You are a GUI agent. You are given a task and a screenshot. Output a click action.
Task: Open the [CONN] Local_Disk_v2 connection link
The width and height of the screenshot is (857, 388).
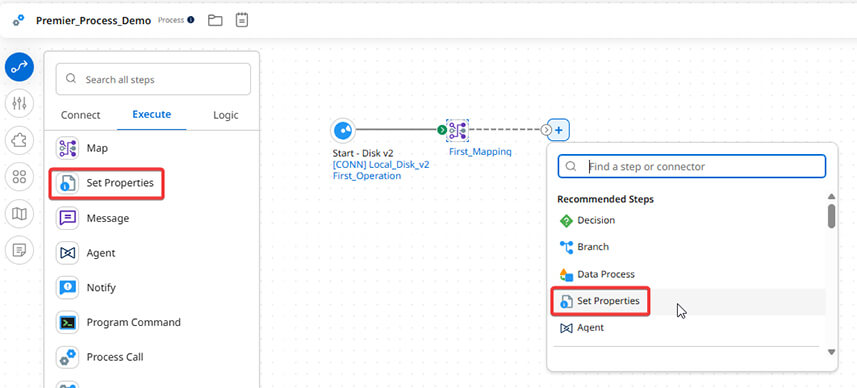click(x=381, y=164)
